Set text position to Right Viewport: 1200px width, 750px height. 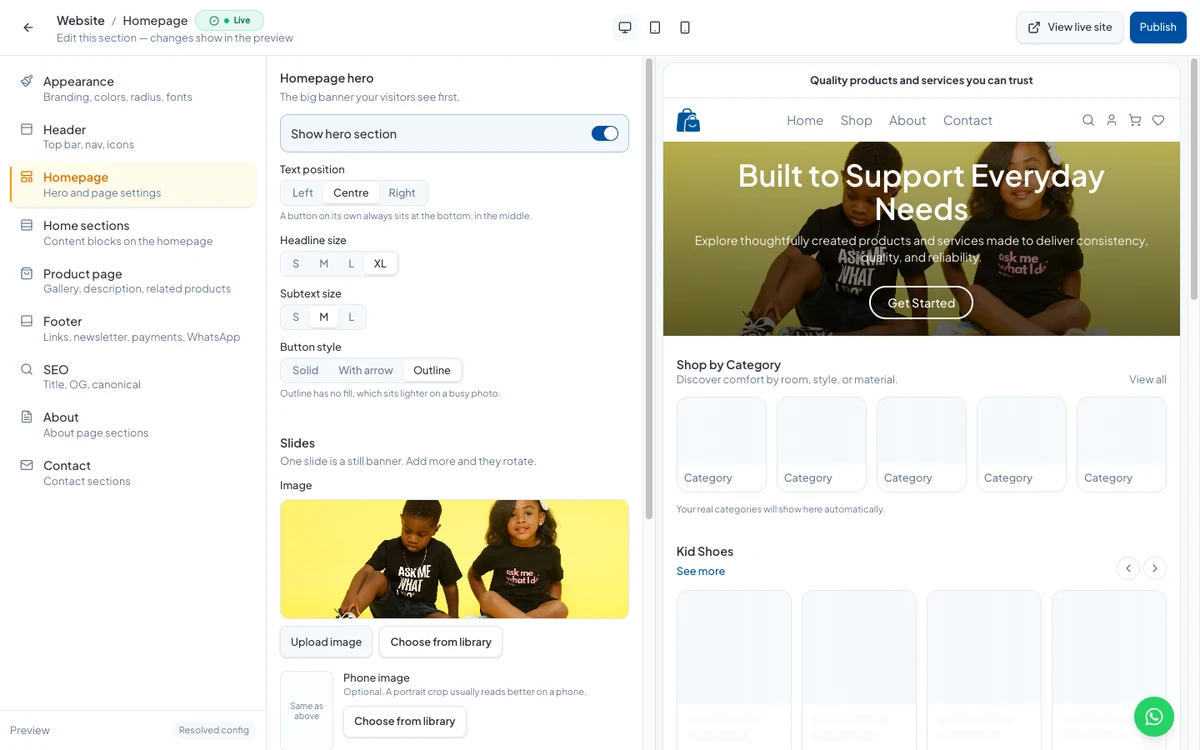point(402,193)
